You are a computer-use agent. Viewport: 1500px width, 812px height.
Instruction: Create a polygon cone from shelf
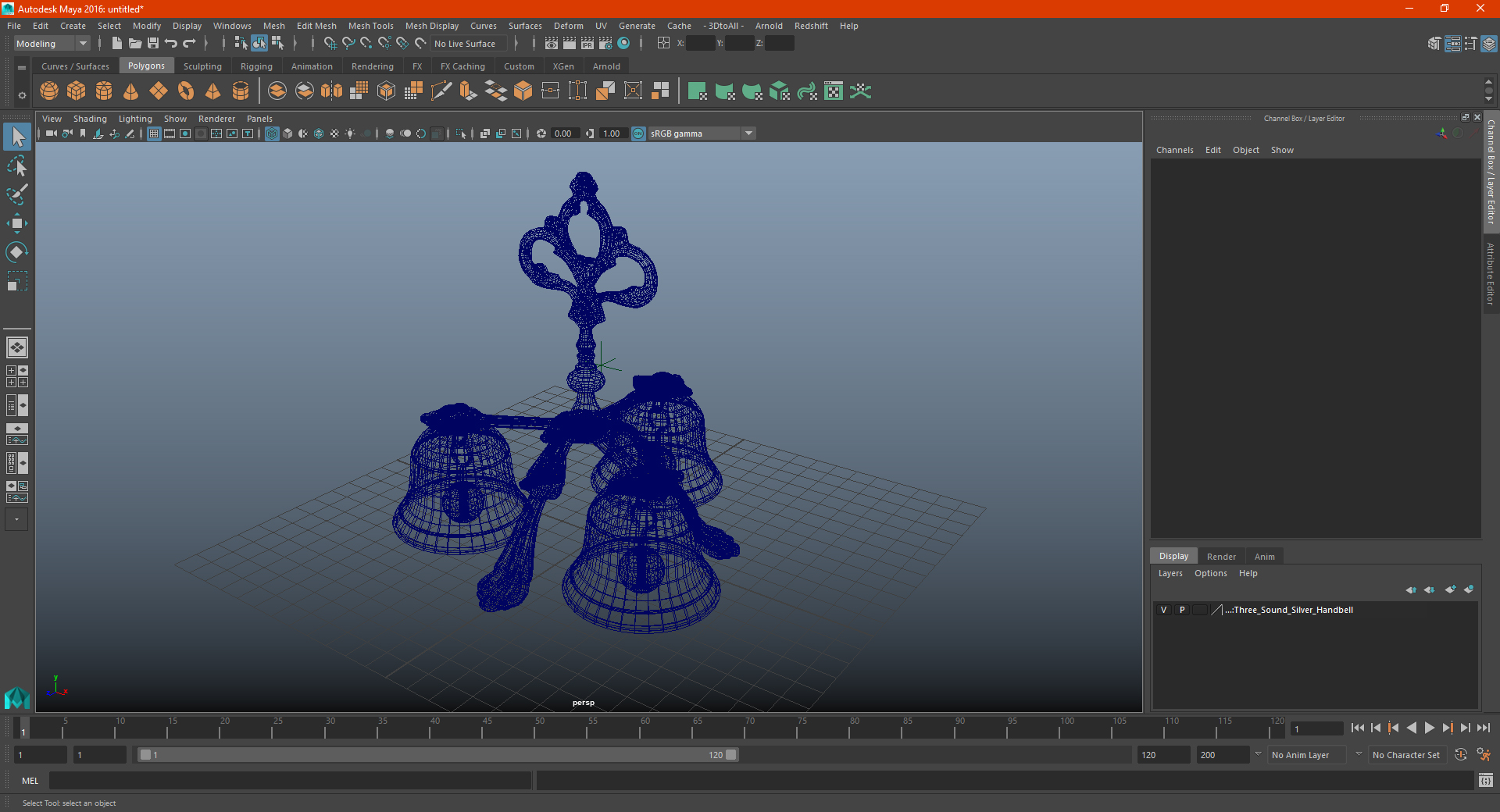click(x=131, y=91)
